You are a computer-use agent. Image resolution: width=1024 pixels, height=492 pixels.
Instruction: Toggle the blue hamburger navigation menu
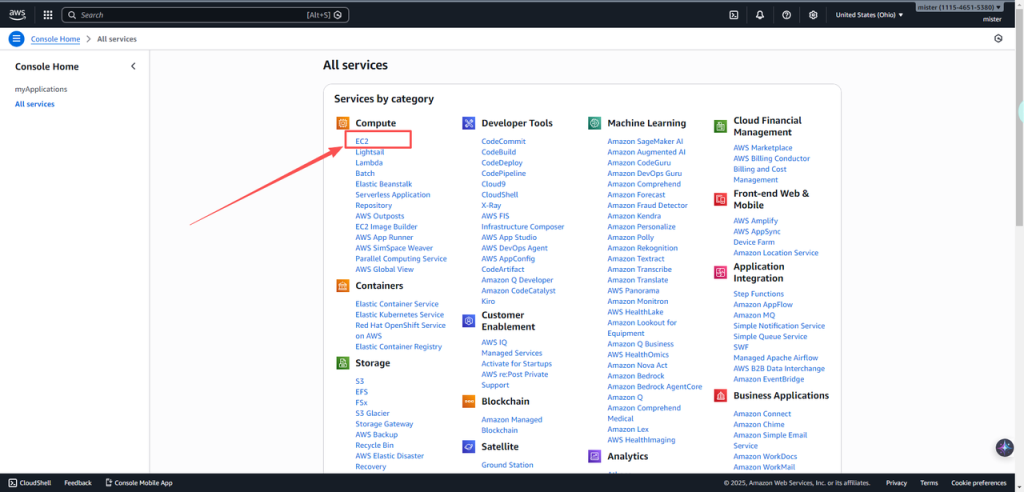tap(16, 39)
